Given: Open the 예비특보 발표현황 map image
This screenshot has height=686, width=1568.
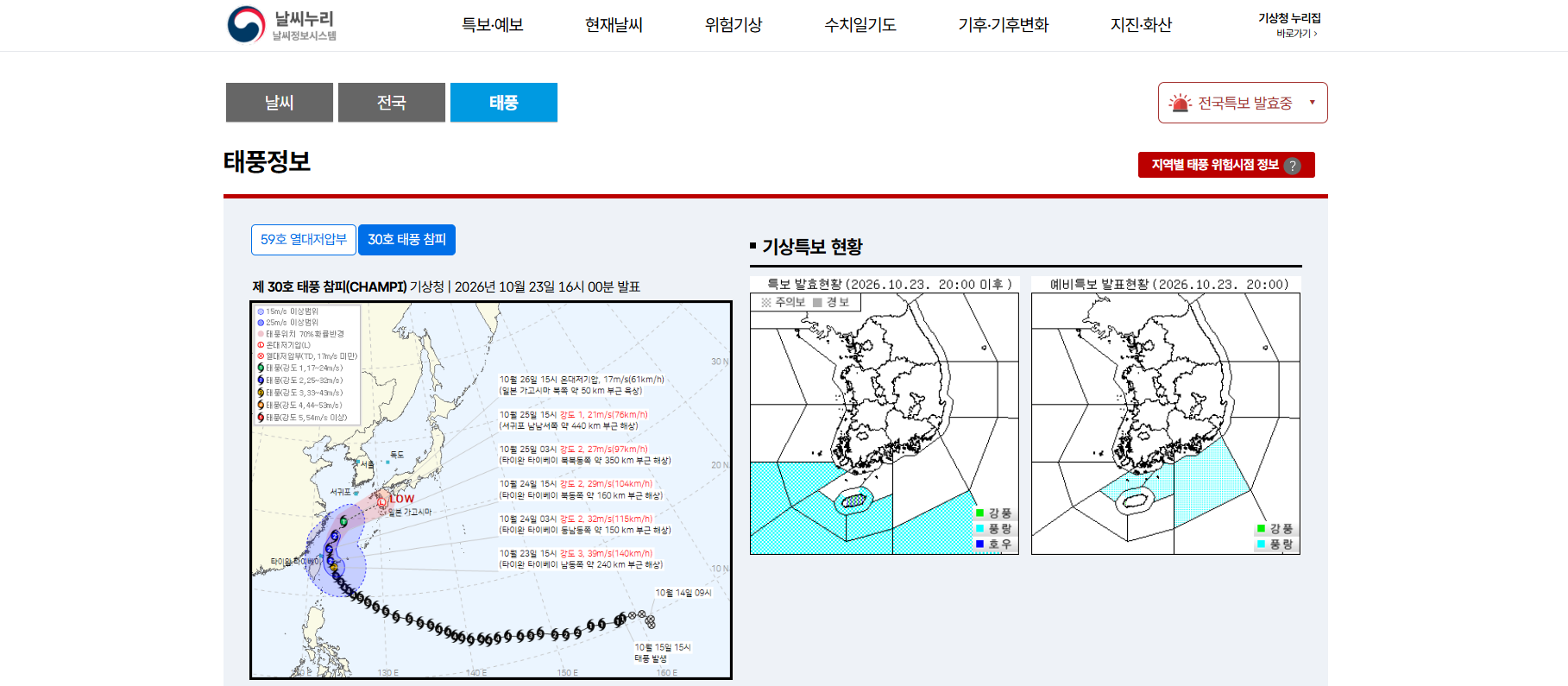Looking at the screenshot, I should (x=1166, y=416).
